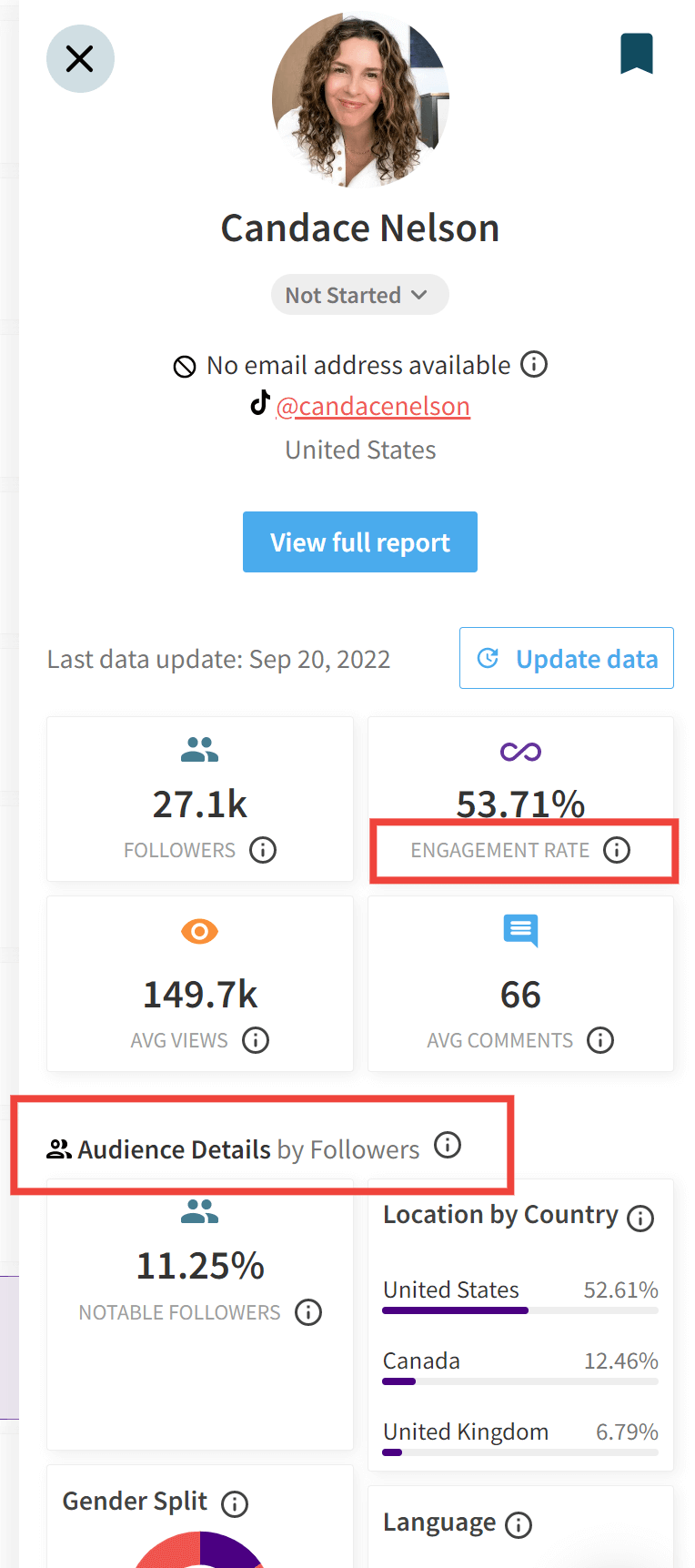695x1568 pixels.
Task: Open the Engagement Rate info tooltip
Action: click(618, 850)
